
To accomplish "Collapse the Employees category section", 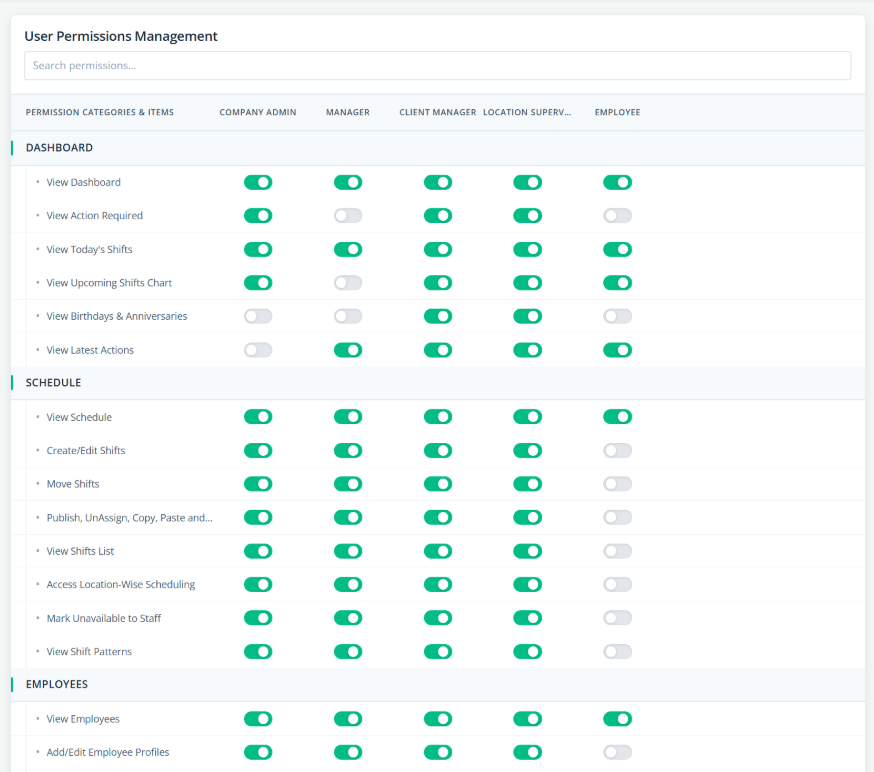I will [57, 685].
